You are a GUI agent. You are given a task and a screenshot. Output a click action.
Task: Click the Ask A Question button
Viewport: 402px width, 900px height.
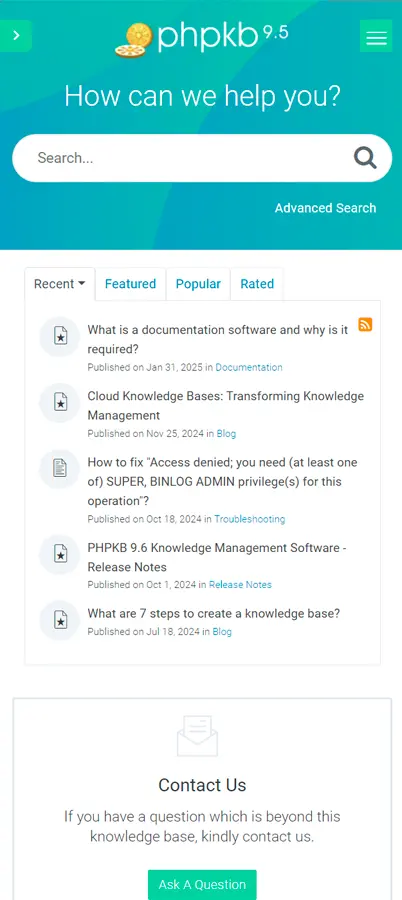point(202,885)
